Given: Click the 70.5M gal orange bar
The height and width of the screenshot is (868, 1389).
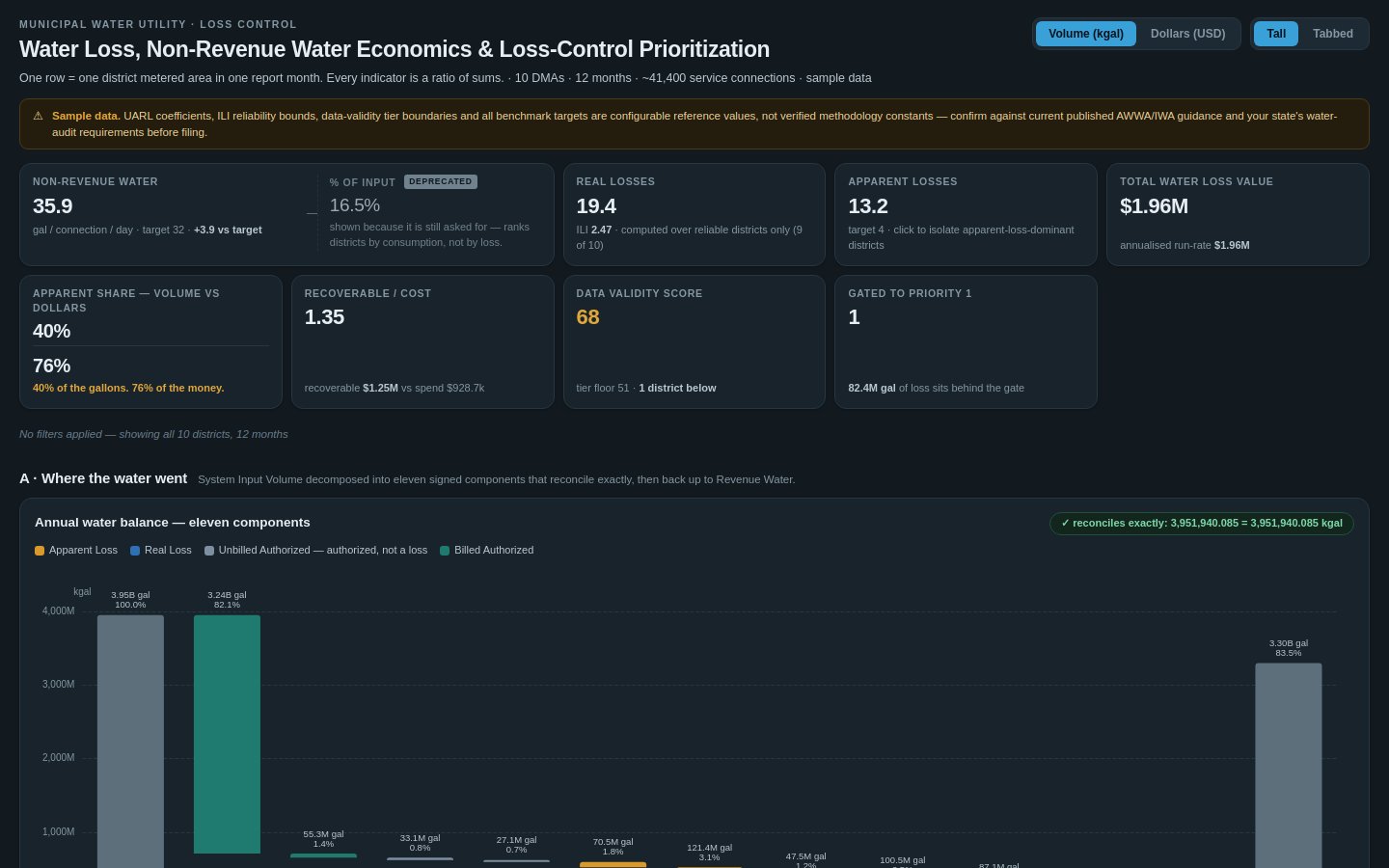Looking at the screenshot, I should pyautogui.click(x=613, y=865).
